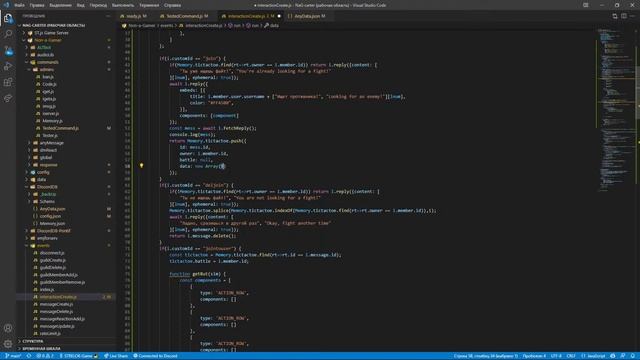Image resolution: width=640 pixels, height=360 pixels.
Task: Click the lightbulb quick fix icon
Action: click(x=141, y=166)
